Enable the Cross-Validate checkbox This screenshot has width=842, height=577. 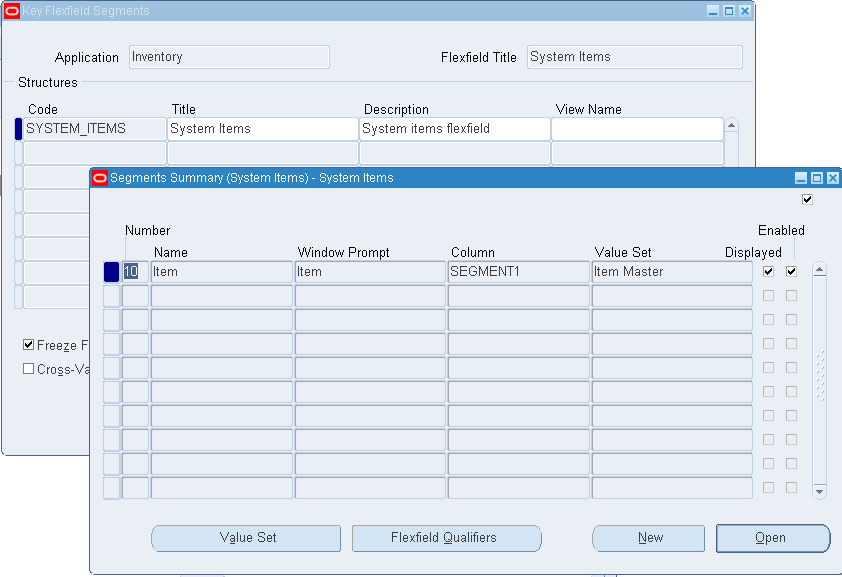[x=28, y=369]
